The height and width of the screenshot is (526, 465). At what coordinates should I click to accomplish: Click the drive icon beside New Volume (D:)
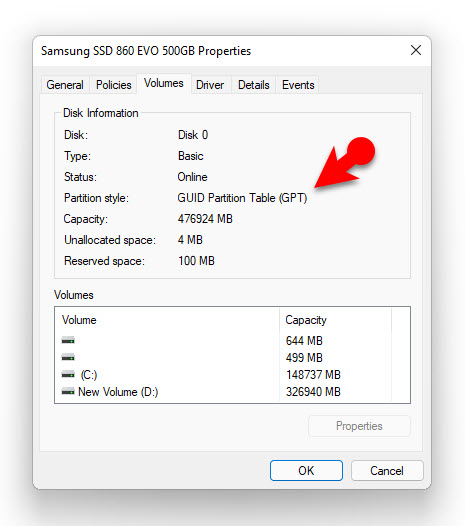(x=68, y=391)
